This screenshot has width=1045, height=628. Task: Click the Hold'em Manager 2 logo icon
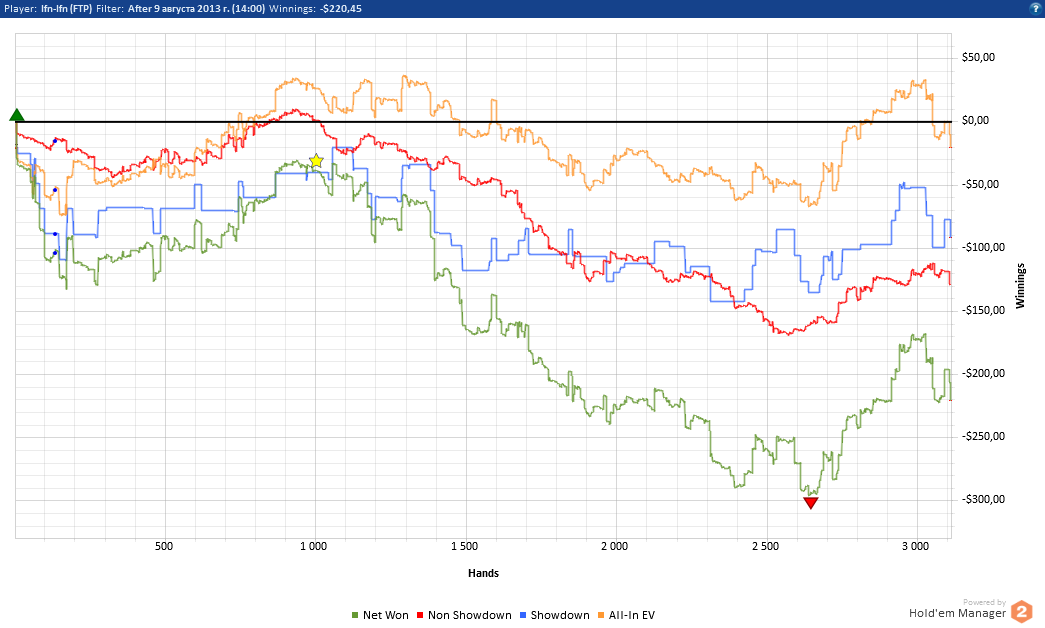click(x=1022, y=611)
